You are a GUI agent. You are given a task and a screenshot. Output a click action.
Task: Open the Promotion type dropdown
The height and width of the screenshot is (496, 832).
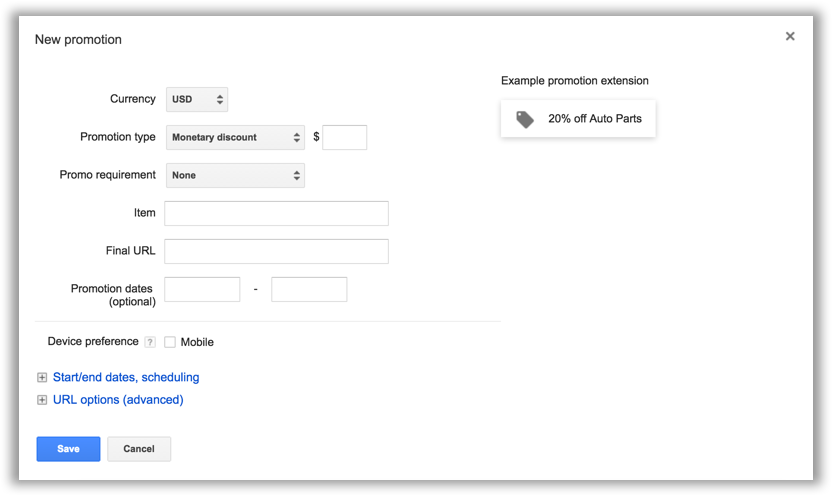pyautogui.click(x=235, y=137)
